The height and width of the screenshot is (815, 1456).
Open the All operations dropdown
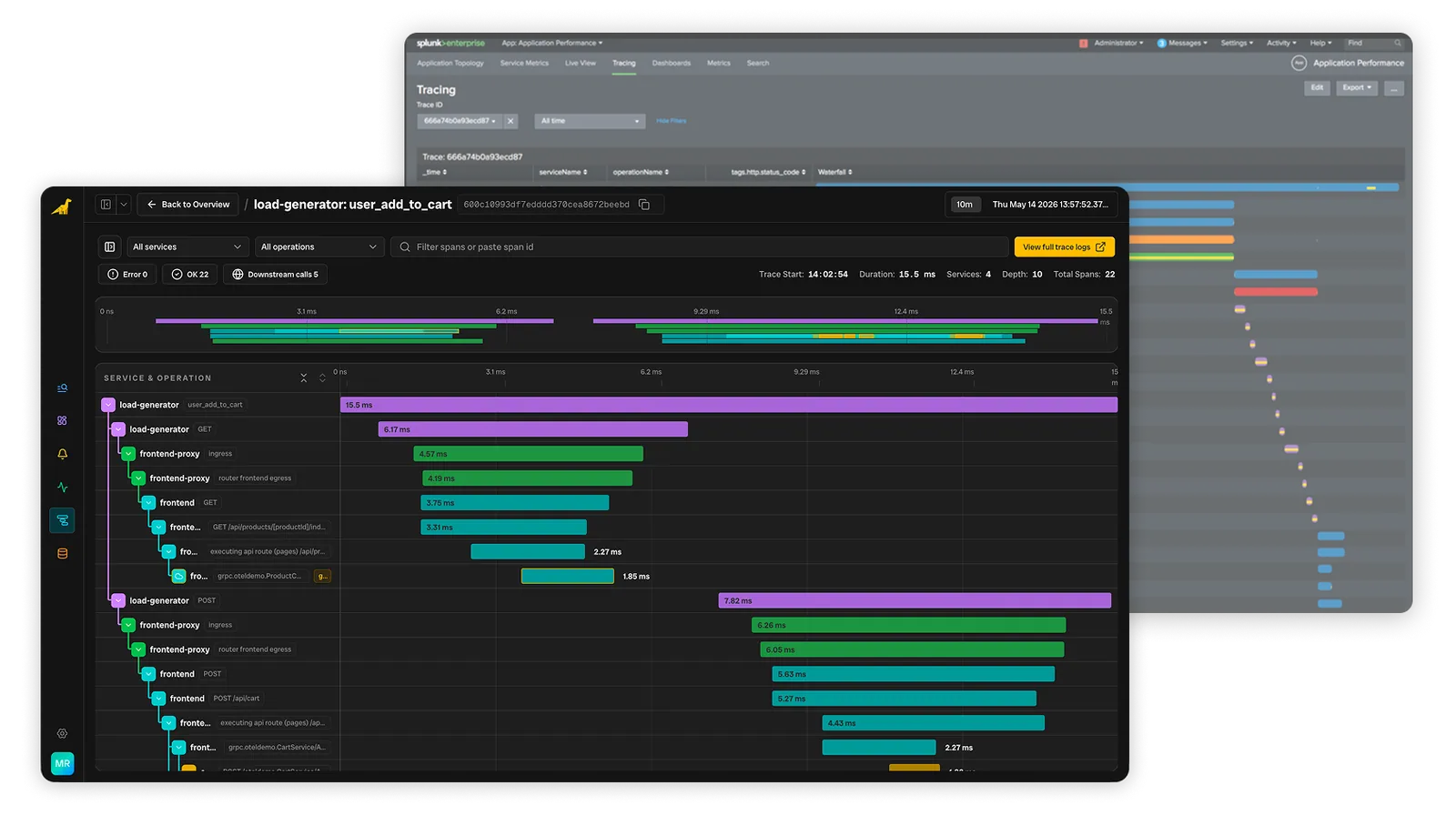[x=318, y=247]
